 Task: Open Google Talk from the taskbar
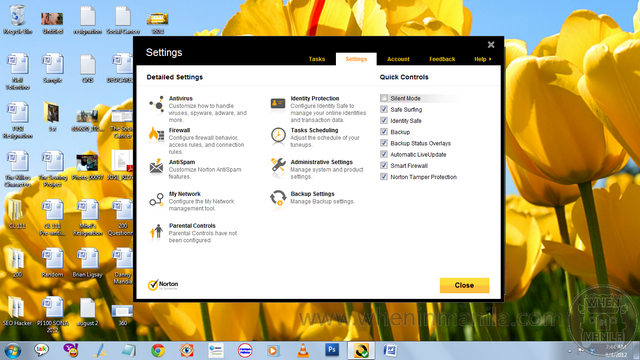point(41,350)
